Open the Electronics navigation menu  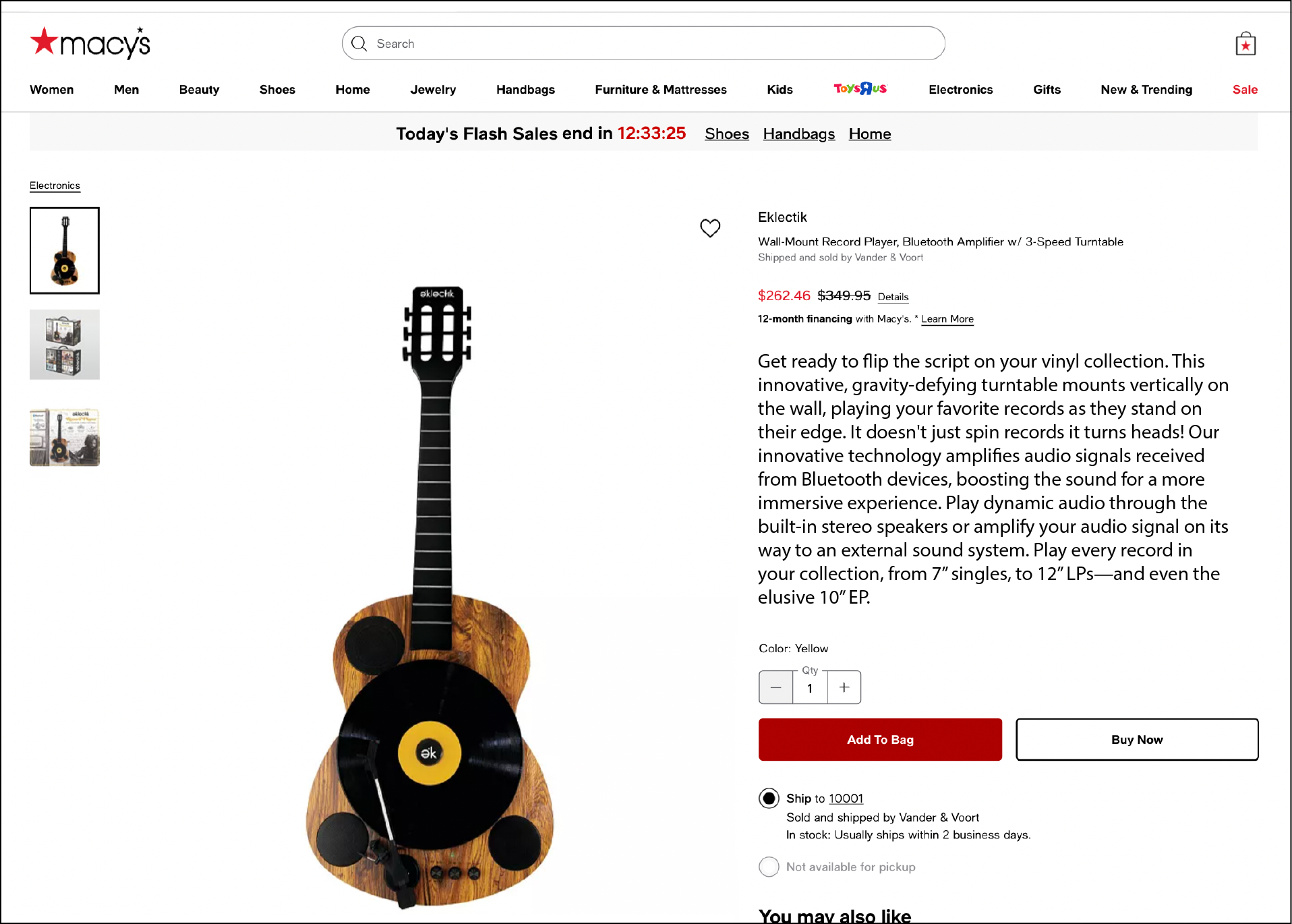(x=960, y=89)
